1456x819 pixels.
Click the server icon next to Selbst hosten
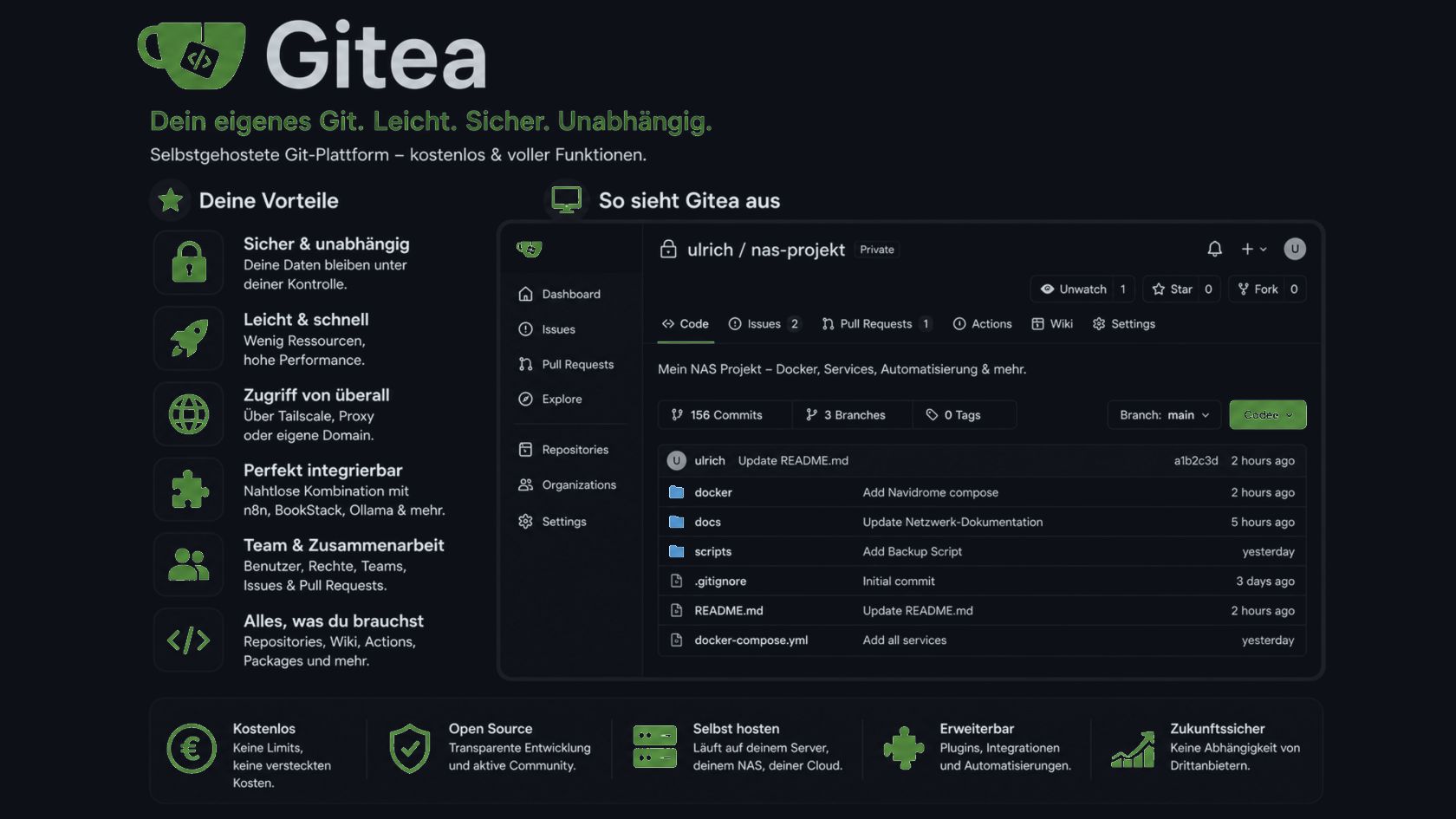(654, 747)
